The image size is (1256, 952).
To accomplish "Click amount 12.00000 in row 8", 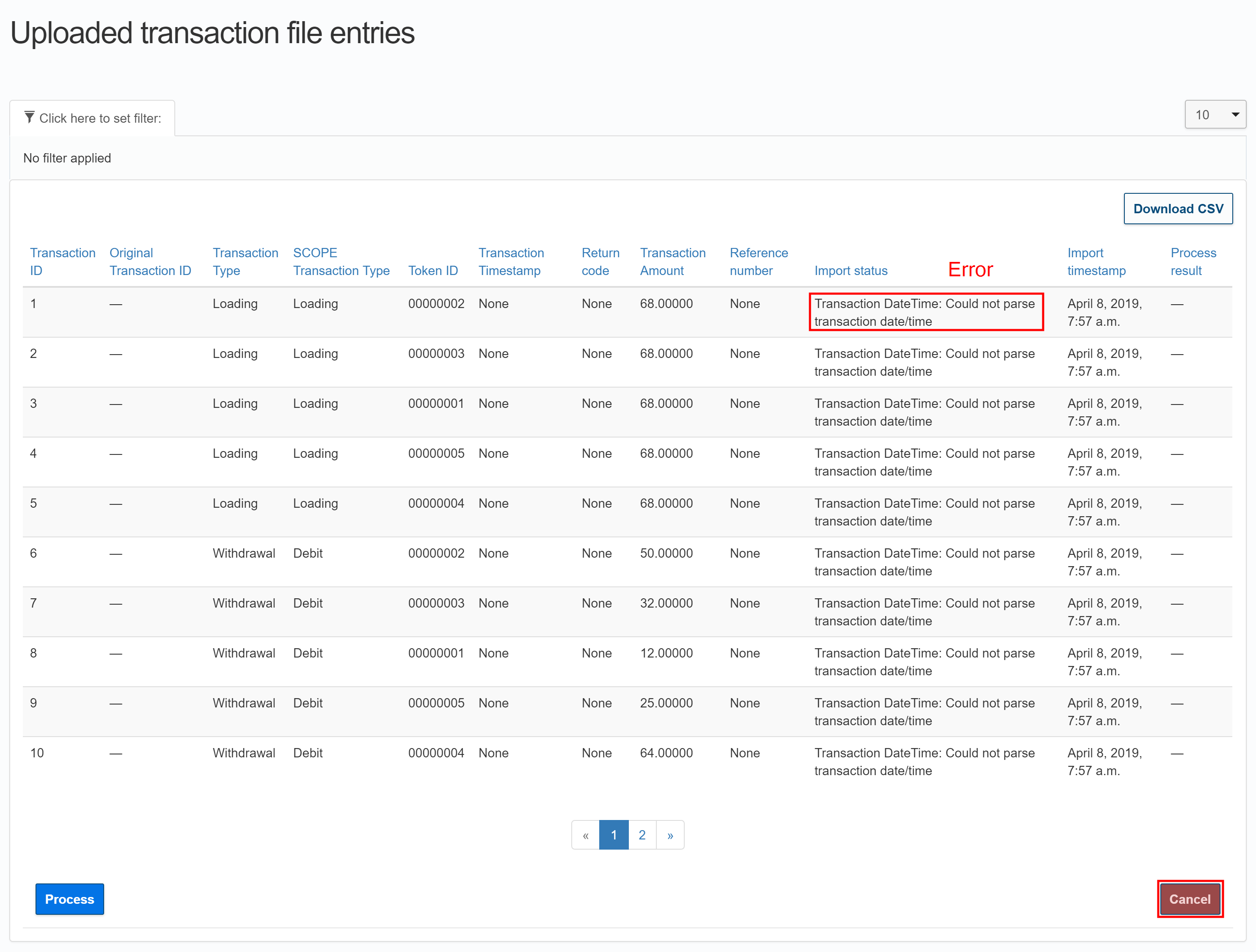I will pos(666,653).
